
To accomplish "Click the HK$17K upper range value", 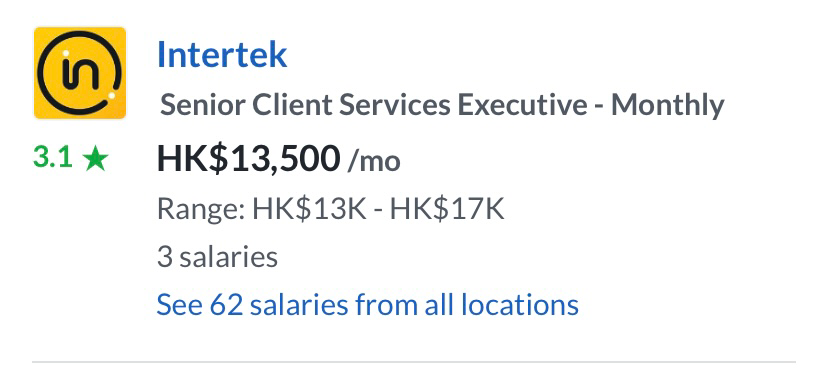I will pyautogui.click(x=447, y=209).
